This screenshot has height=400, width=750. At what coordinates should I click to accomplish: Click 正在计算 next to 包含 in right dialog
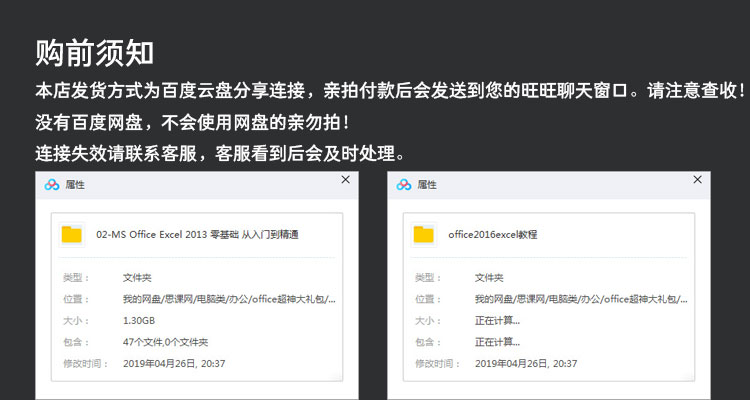click(497, 342)
